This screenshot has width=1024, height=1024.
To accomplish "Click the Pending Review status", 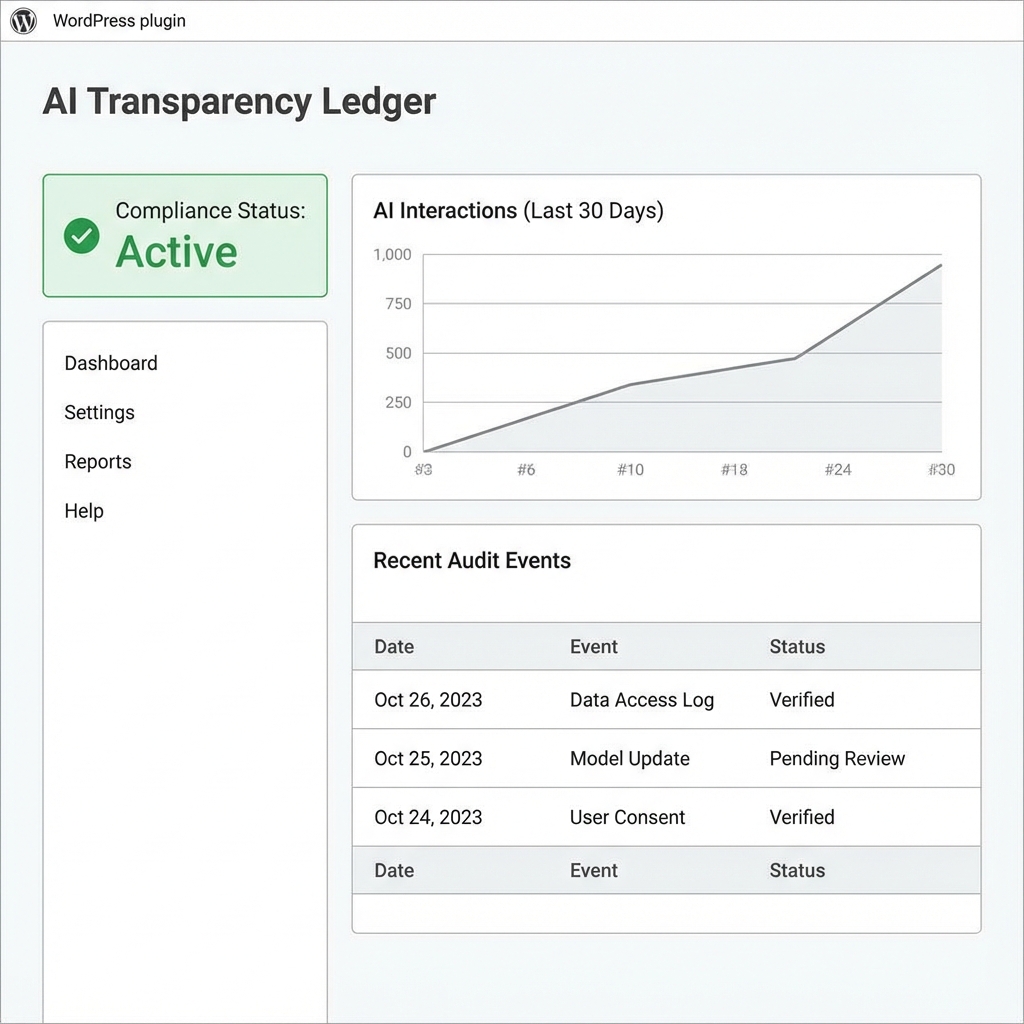I will coord(837,759).
